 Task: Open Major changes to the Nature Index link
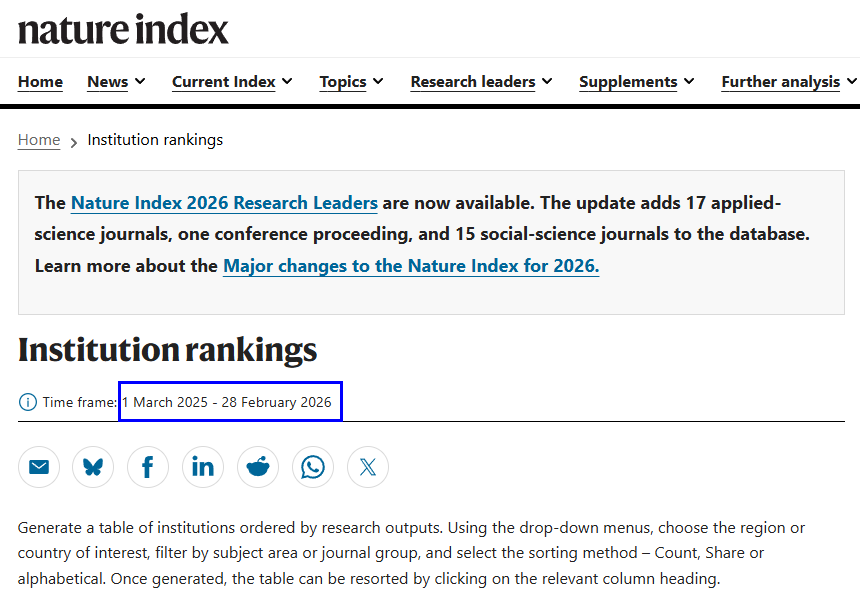pyautogui.click(x=411, y=266)
